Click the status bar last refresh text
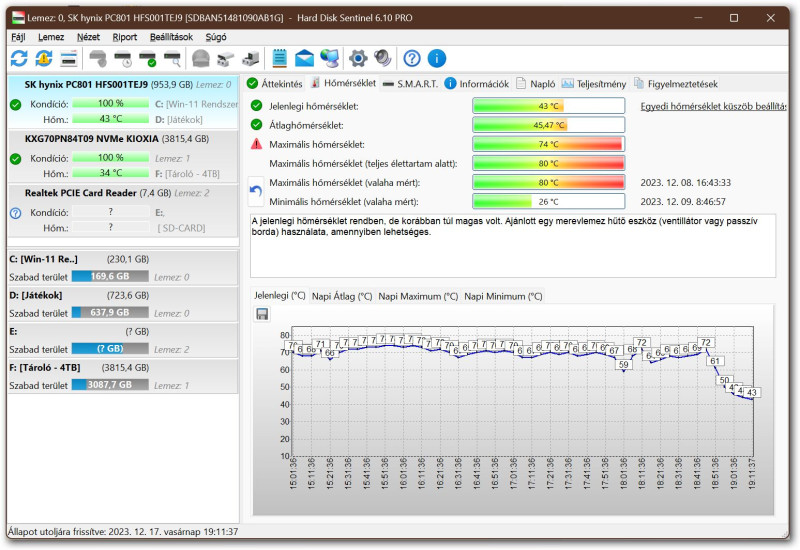The image size is (800, 550). click(x=123, y=532)
